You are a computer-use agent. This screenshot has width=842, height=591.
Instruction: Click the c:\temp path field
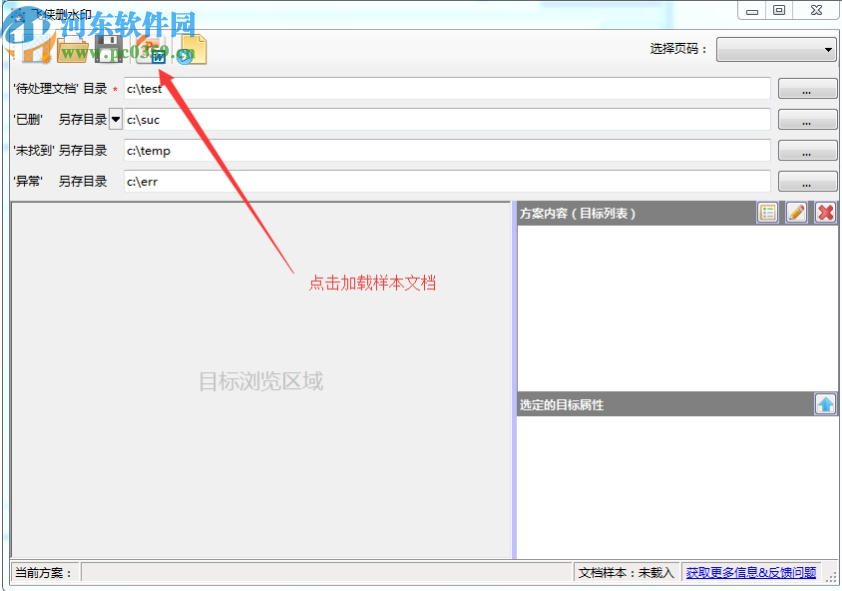[x=447, y=151]
